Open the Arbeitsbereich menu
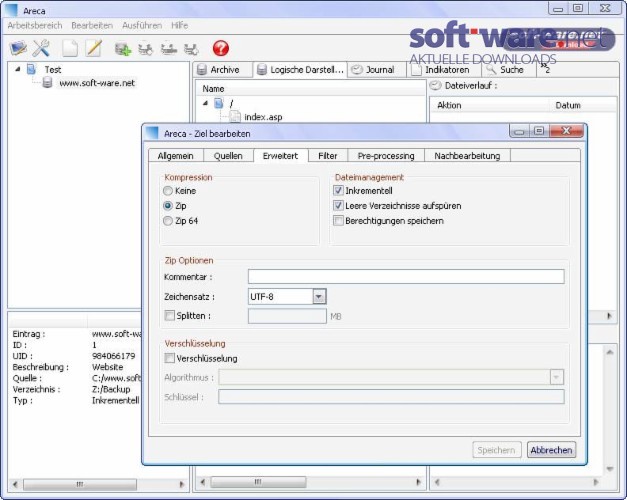This screenshot has height=500, width=627. pyautogui.click(x=35, y=25)
